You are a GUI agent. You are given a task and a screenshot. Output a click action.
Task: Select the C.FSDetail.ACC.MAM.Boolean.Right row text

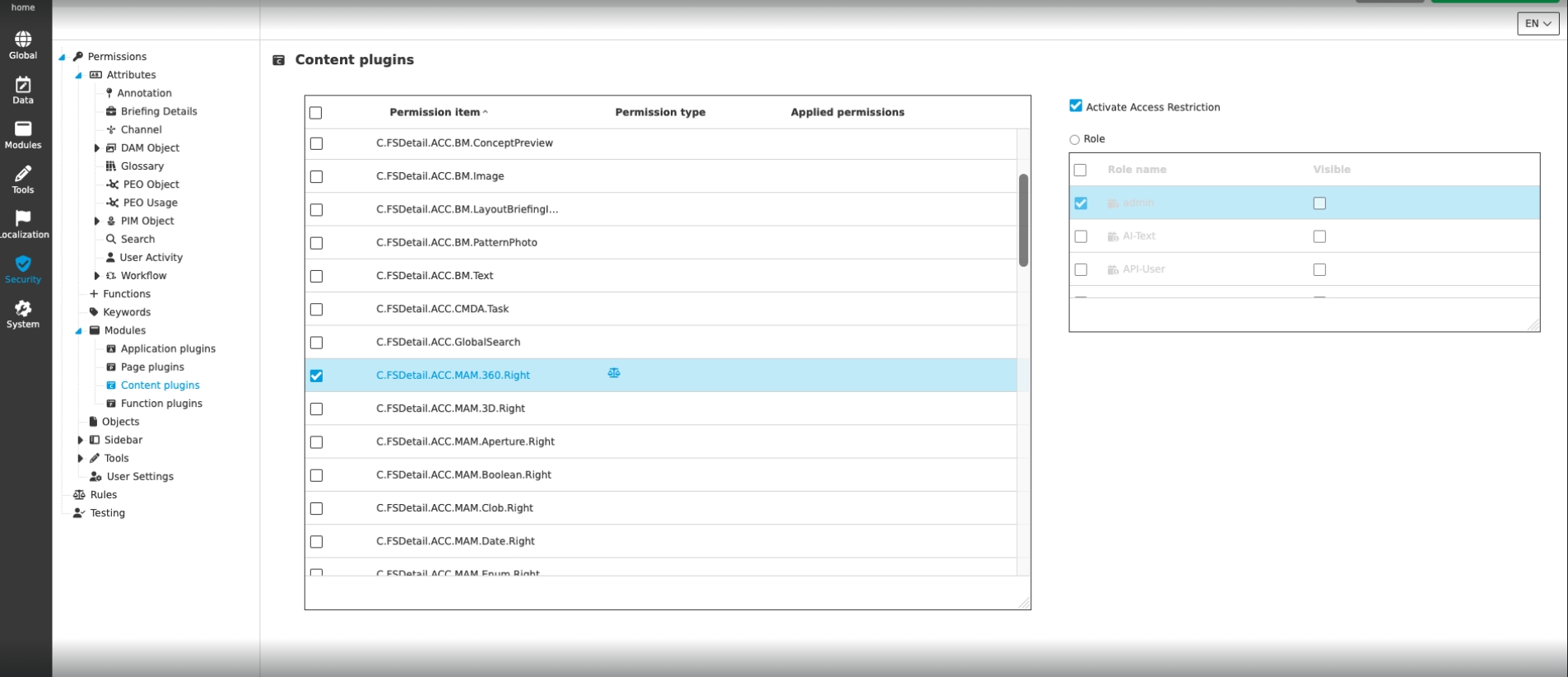pyautogui.click(x=463, y=475)
